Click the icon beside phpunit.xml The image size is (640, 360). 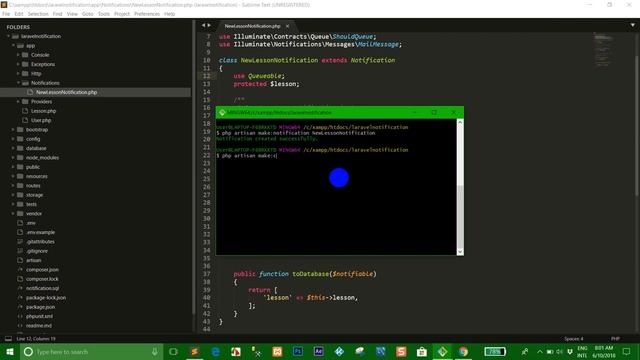point(20,316)
